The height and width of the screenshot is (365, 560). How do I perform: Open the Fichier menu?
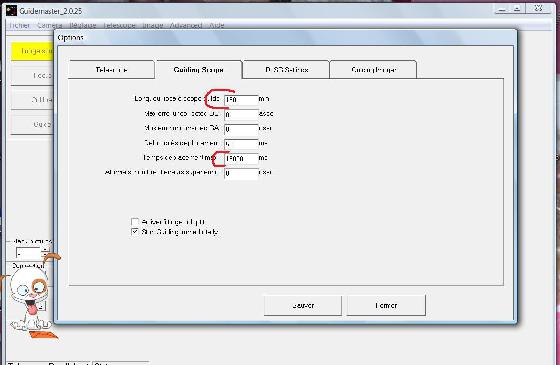pyautogui.click(x=19, y=25)
